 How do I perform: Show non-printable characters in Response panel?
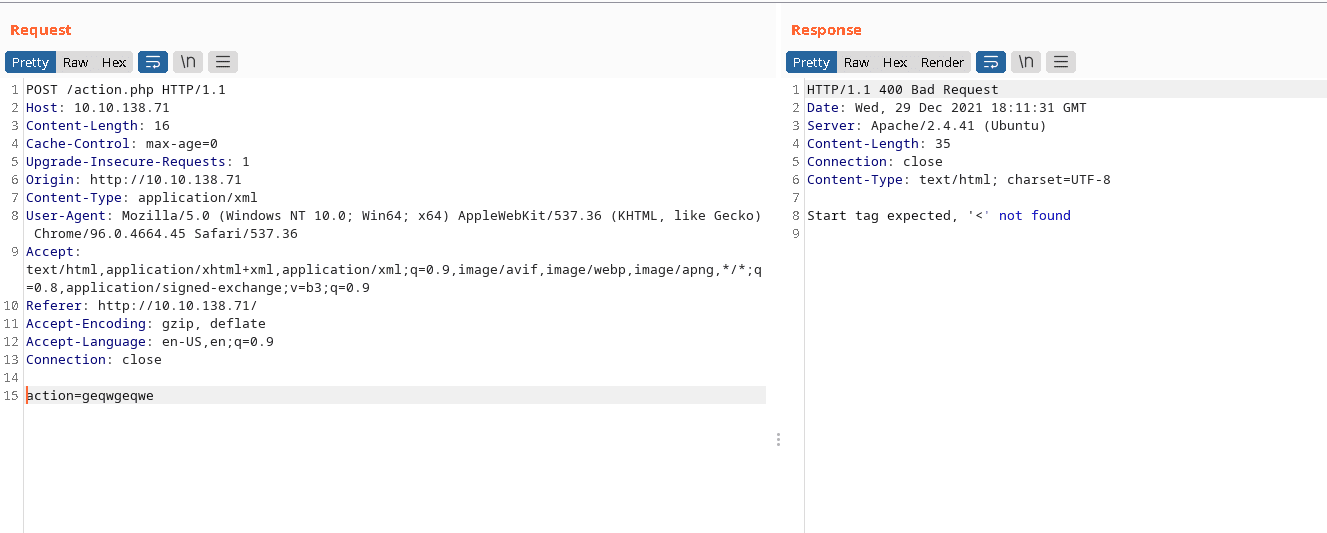(x=1025, y=62)
